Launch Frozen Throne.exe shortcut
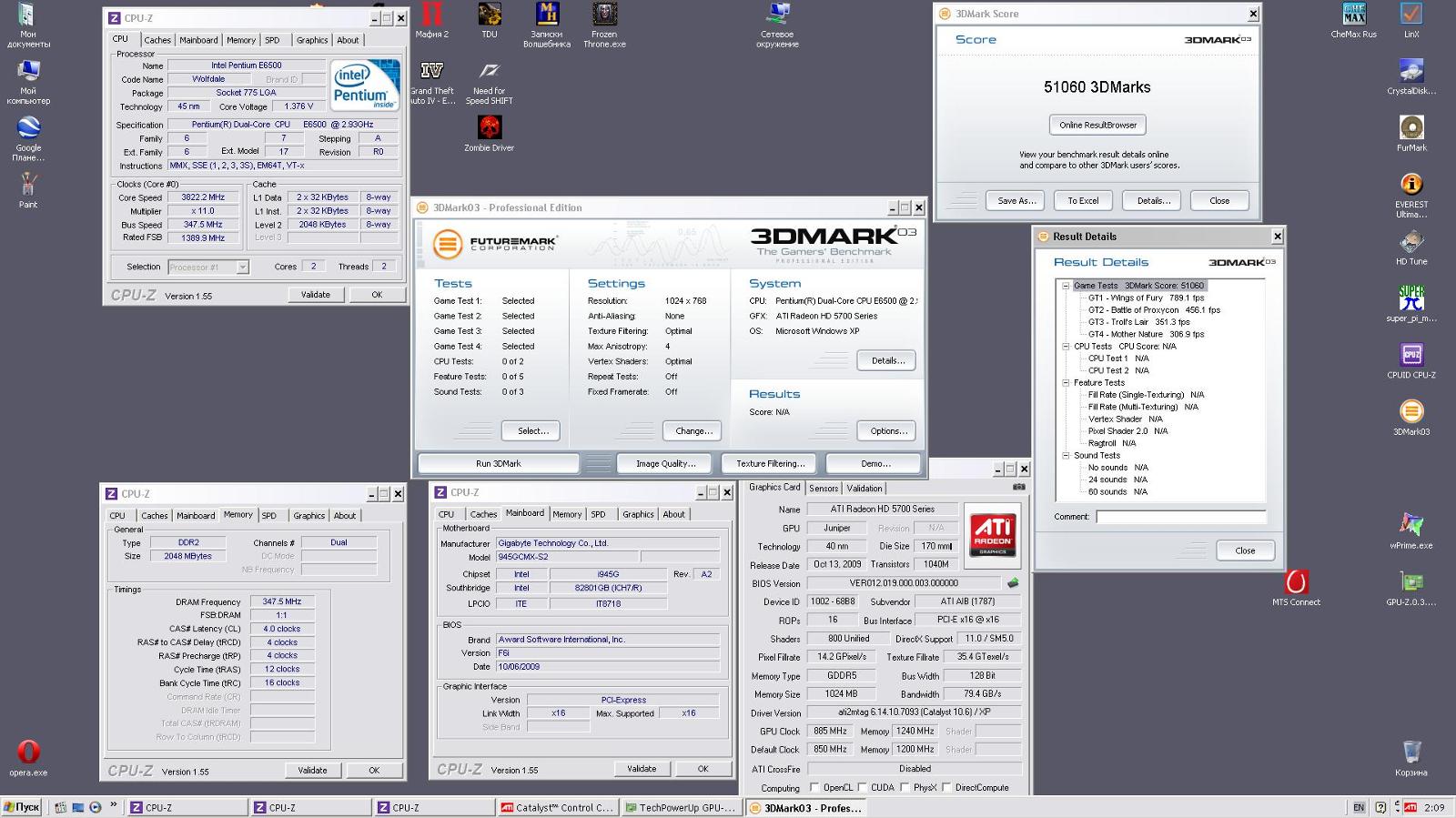The image size is (1456, 818). coord(604,25)
